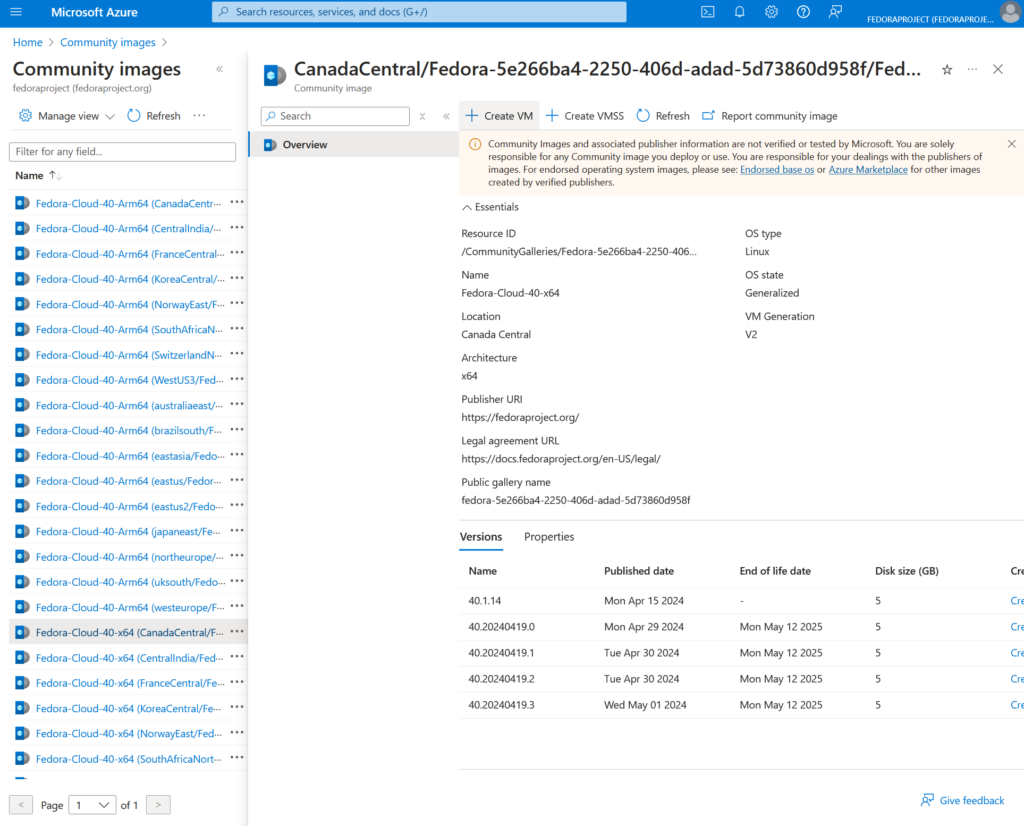Open the help question mark menu

[x=803, y=12]
